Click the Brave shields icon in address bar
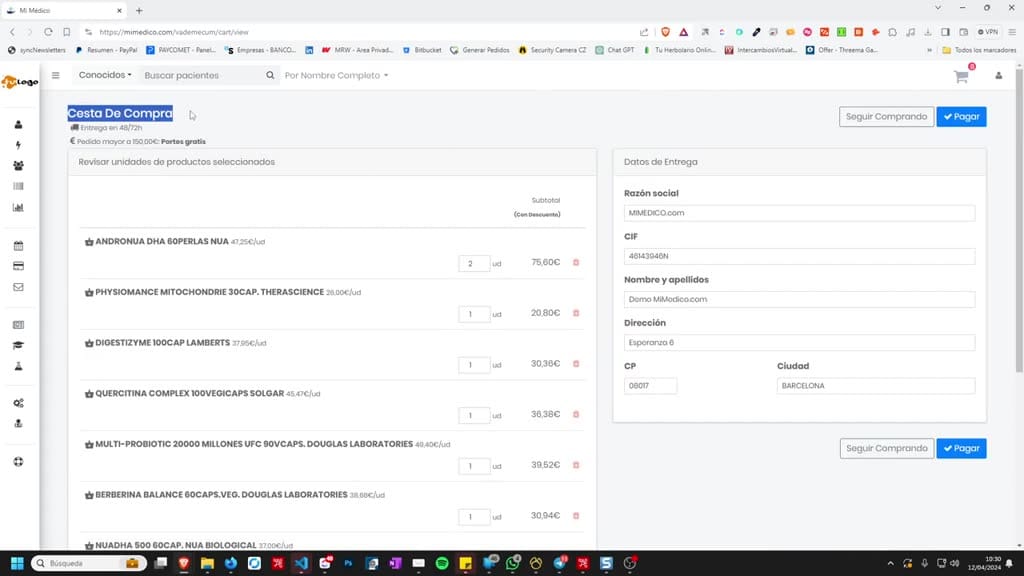 pos(665,31)
